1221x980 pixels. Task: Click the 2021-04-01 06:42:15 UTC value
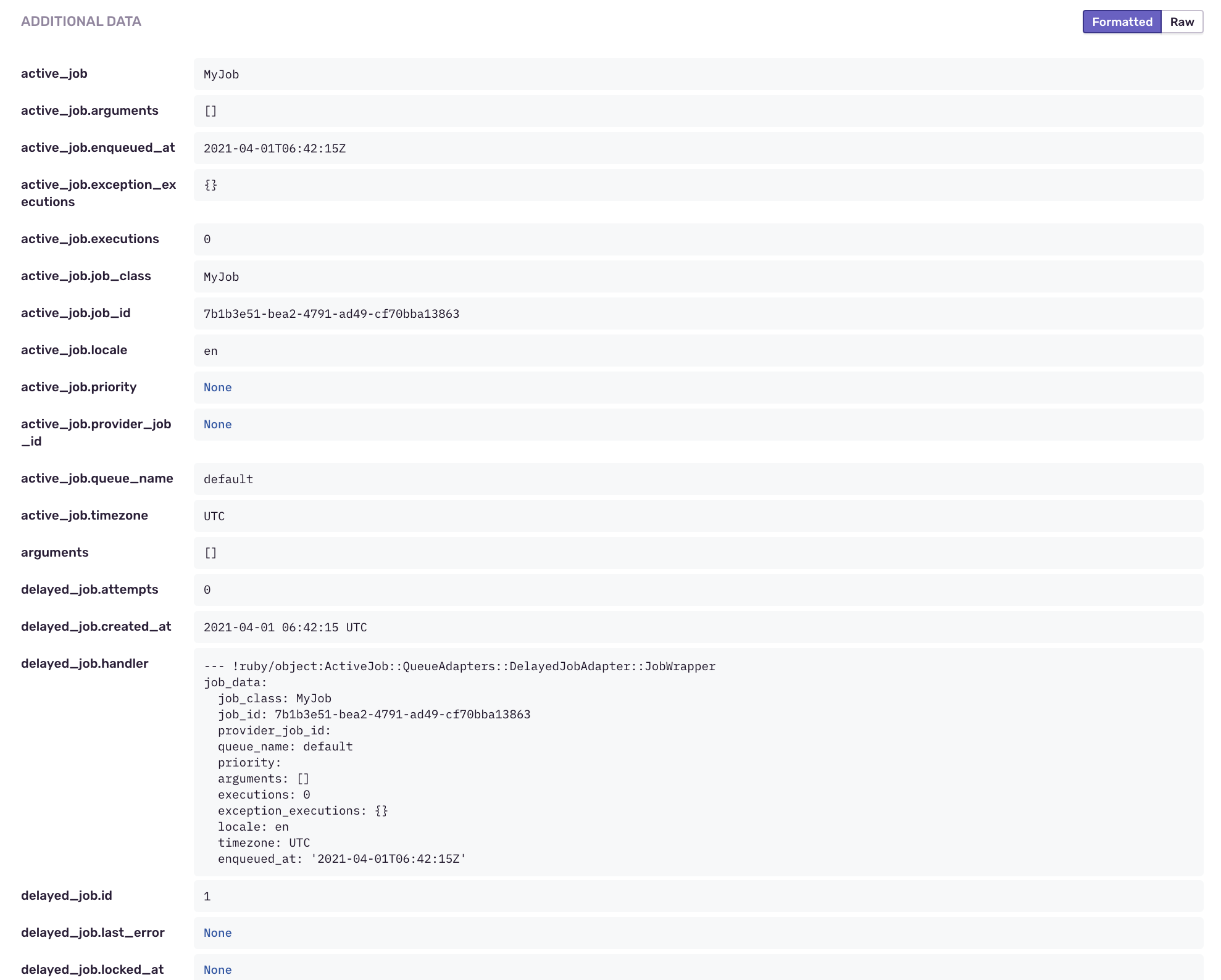[285, 627]
